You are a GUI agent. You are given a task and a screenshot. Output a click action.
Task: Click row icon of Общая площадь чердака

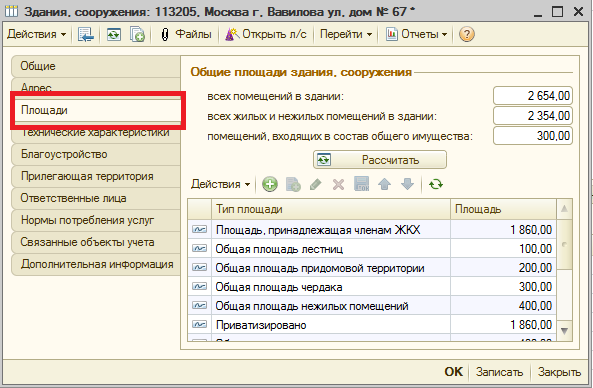[199, 286]
